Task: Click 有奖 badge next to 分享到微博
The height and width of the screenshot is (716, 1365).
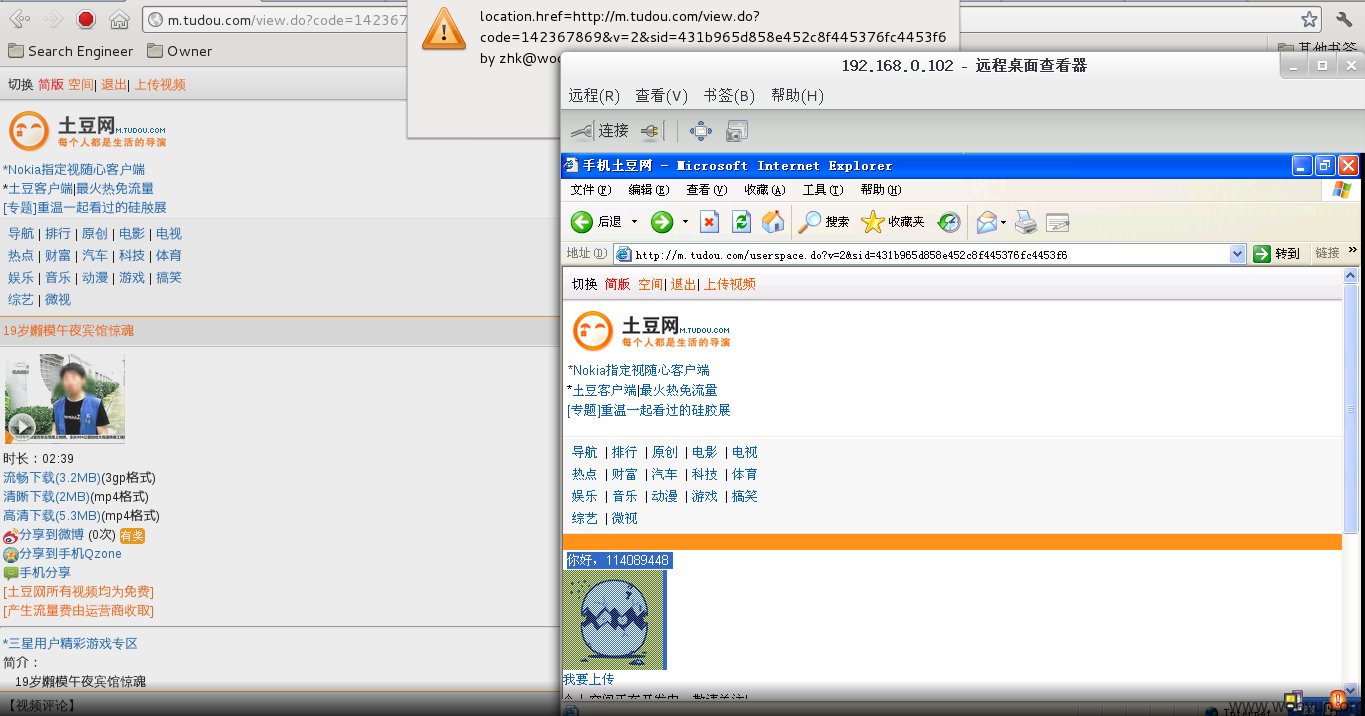Action: coord(133,536)
